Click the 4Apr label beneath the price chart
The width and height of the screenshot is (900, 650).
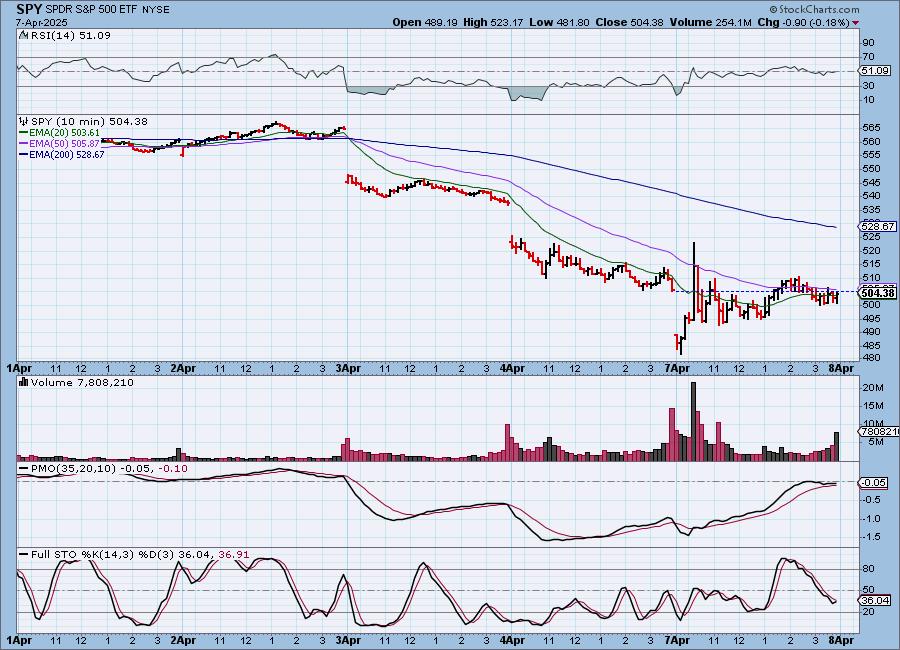[x=512, y=369]
